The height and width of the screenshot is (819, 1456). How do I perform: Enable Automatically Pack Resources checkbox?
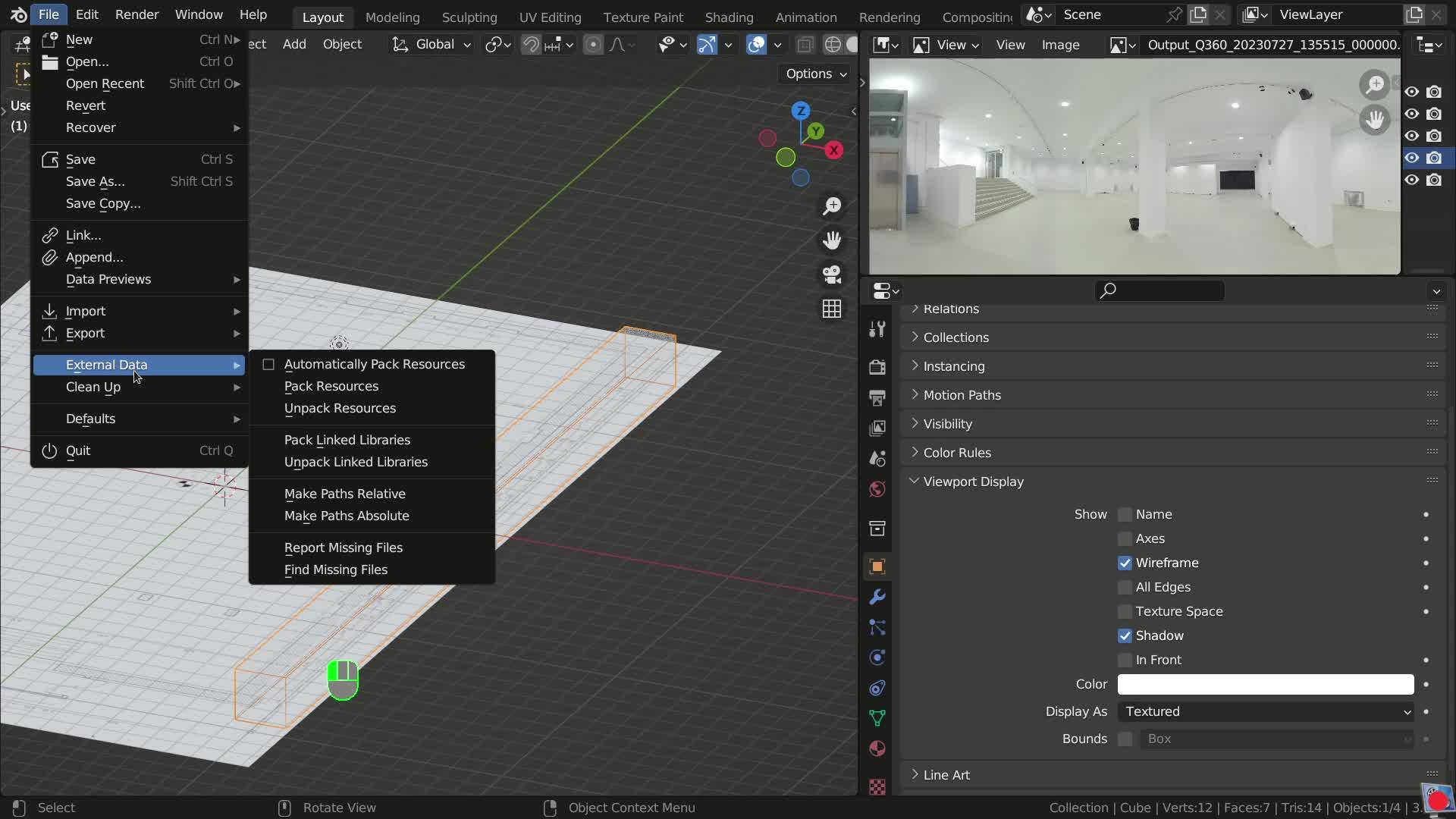268,365
